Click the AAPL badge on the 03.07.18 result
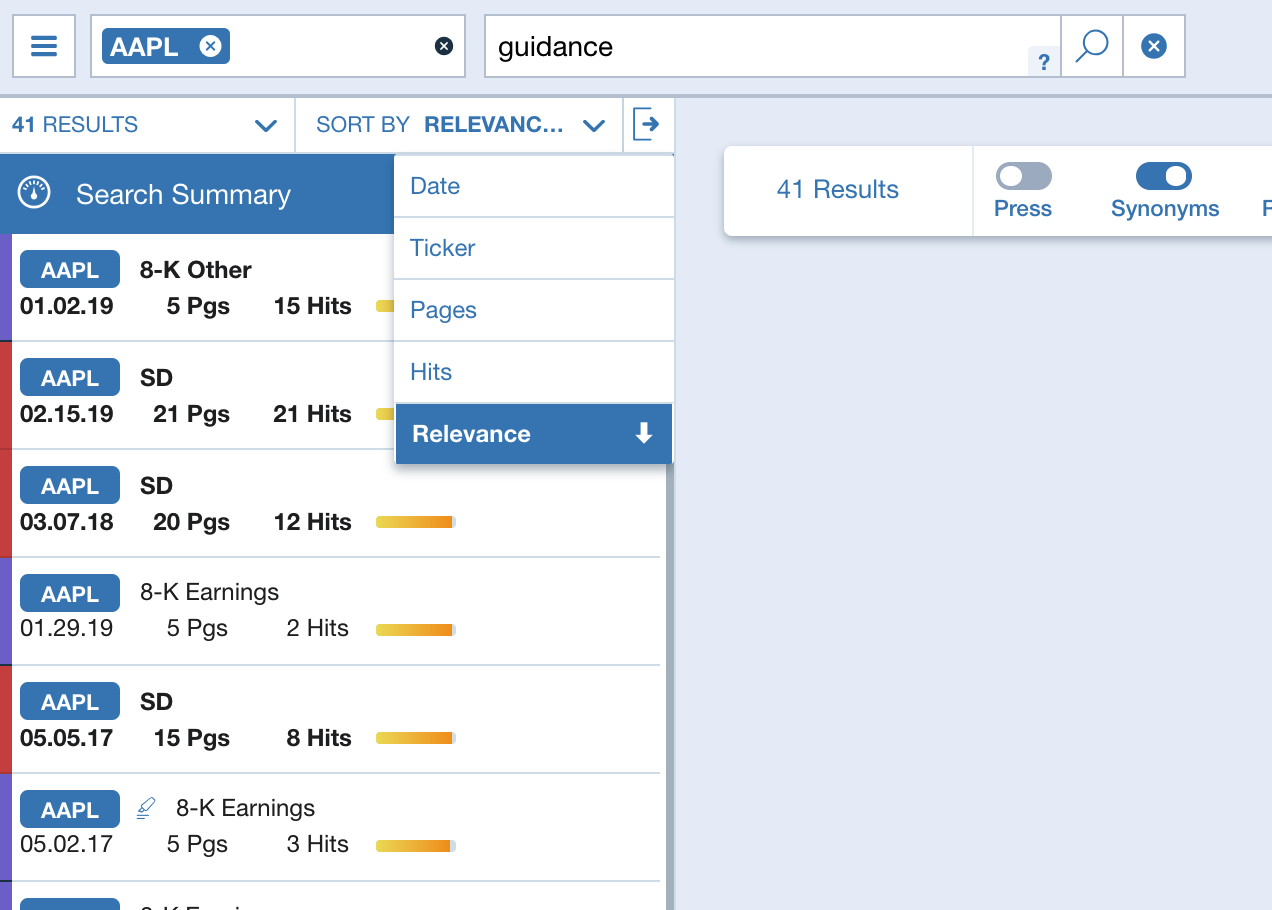 [70, 486]
